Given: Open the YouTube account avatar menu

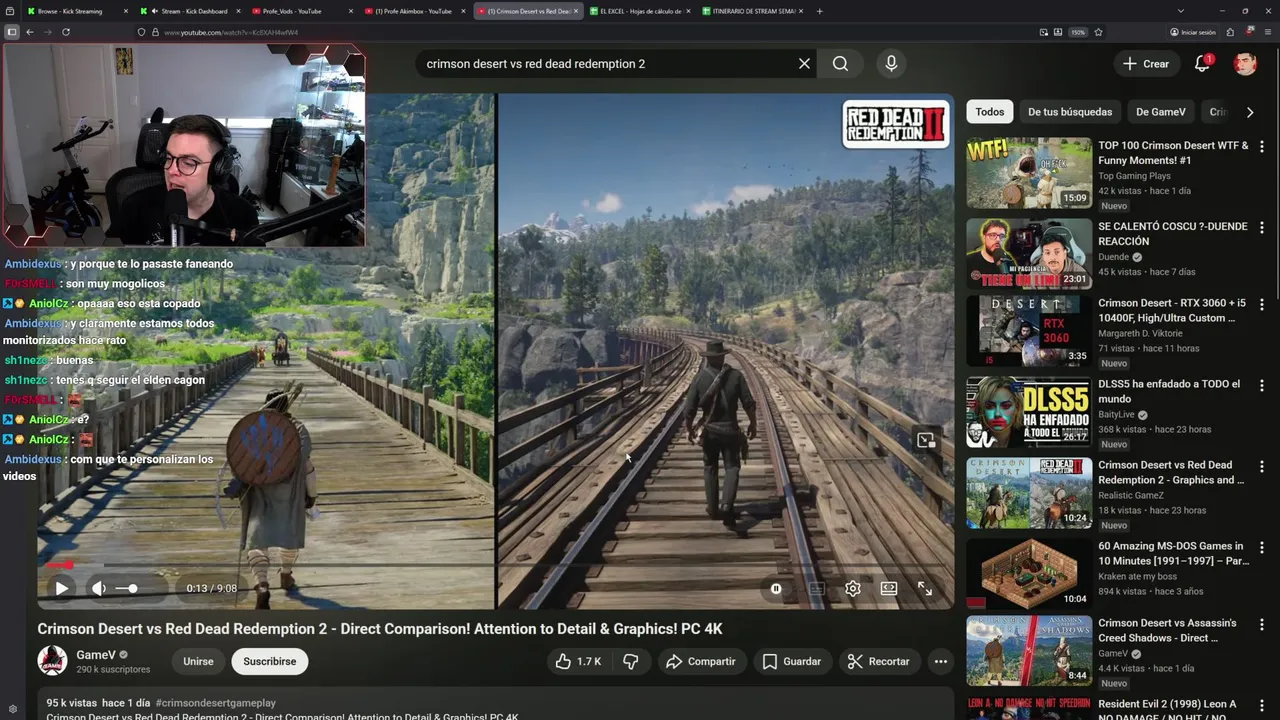Looking at the screenshot, I should [1245, 63].
